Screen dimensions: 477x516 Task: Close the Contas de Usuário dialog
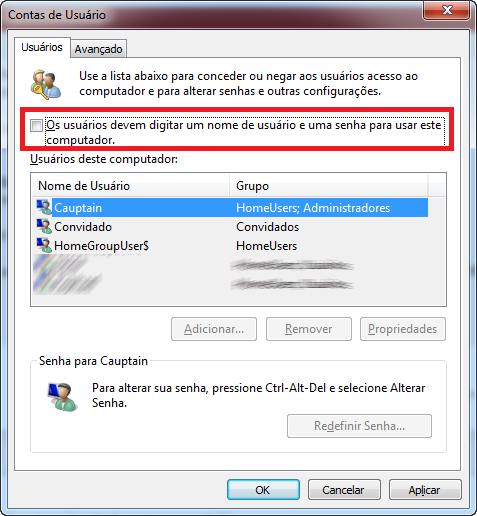[447, 10]
